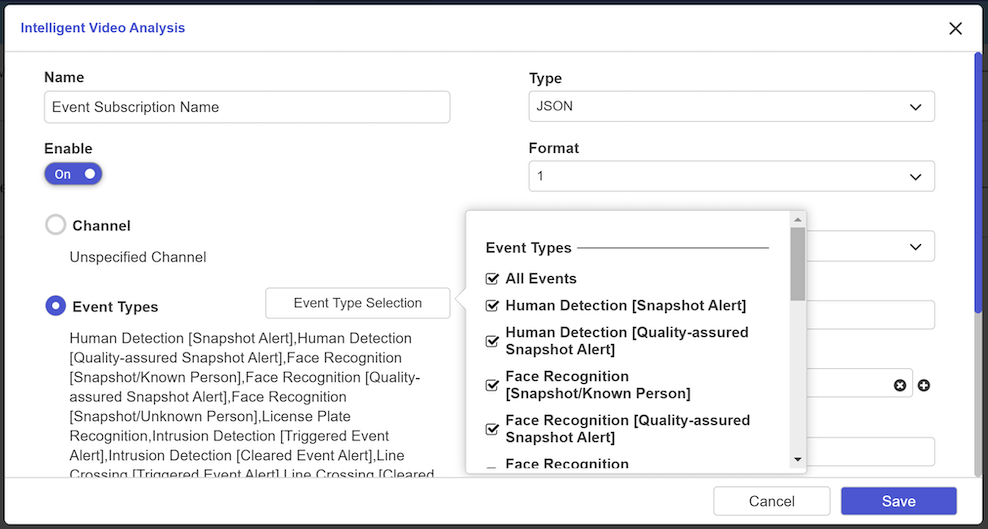This screenshot has height=529, width=988.
Task: Select the Event Types radio button
Action: click(x=56, y=306)
